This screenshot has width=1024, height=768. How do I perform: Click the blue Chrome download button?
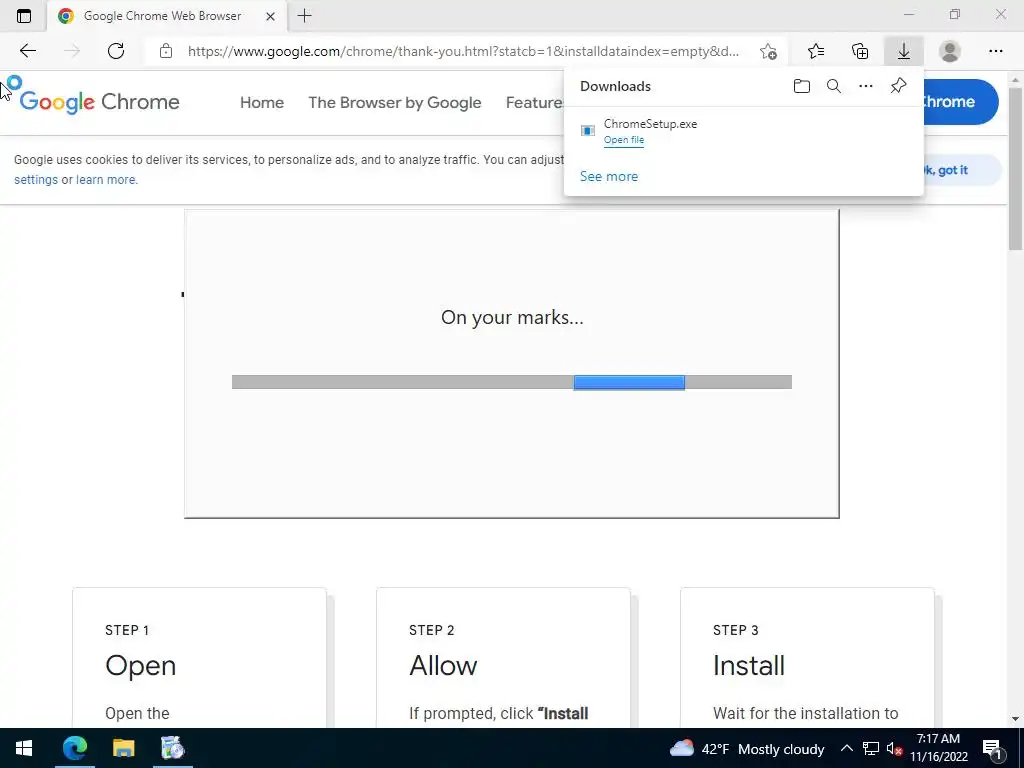coord(960,102)
